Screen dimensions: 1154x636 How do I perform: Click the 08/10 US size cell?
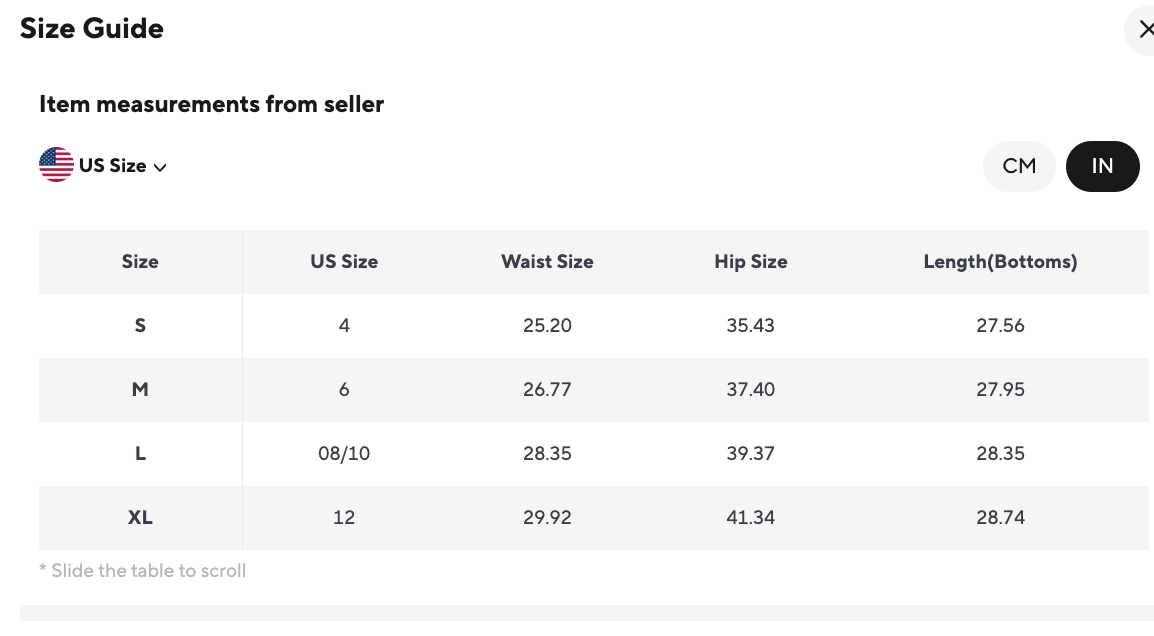click(x=344, y=454)
